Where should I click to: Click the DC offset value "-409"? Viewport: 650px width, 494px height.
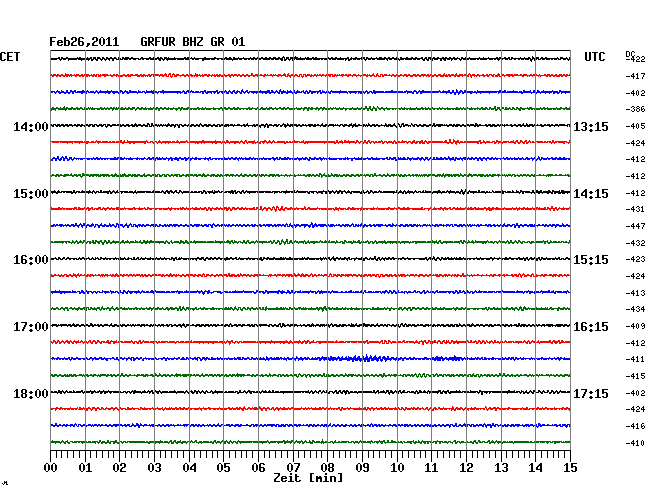point(635,326)
